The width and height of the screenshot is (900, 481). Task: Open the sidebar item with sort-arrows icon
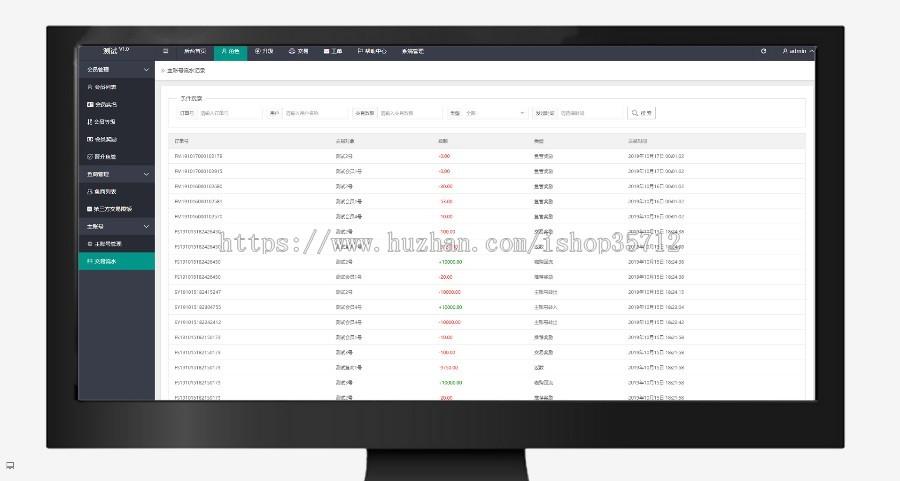click(117, 122)
